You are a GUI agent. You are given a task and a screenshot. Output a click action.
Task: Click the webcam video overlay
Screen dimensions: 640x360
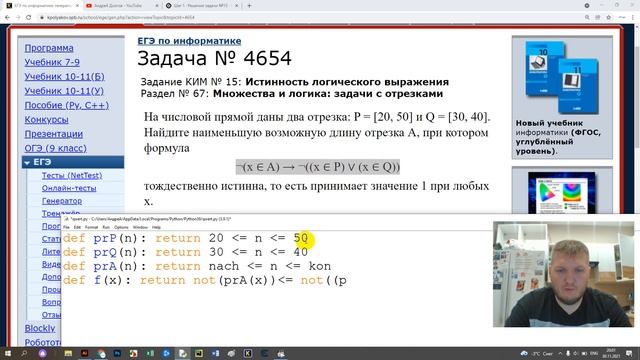(564, 274)
